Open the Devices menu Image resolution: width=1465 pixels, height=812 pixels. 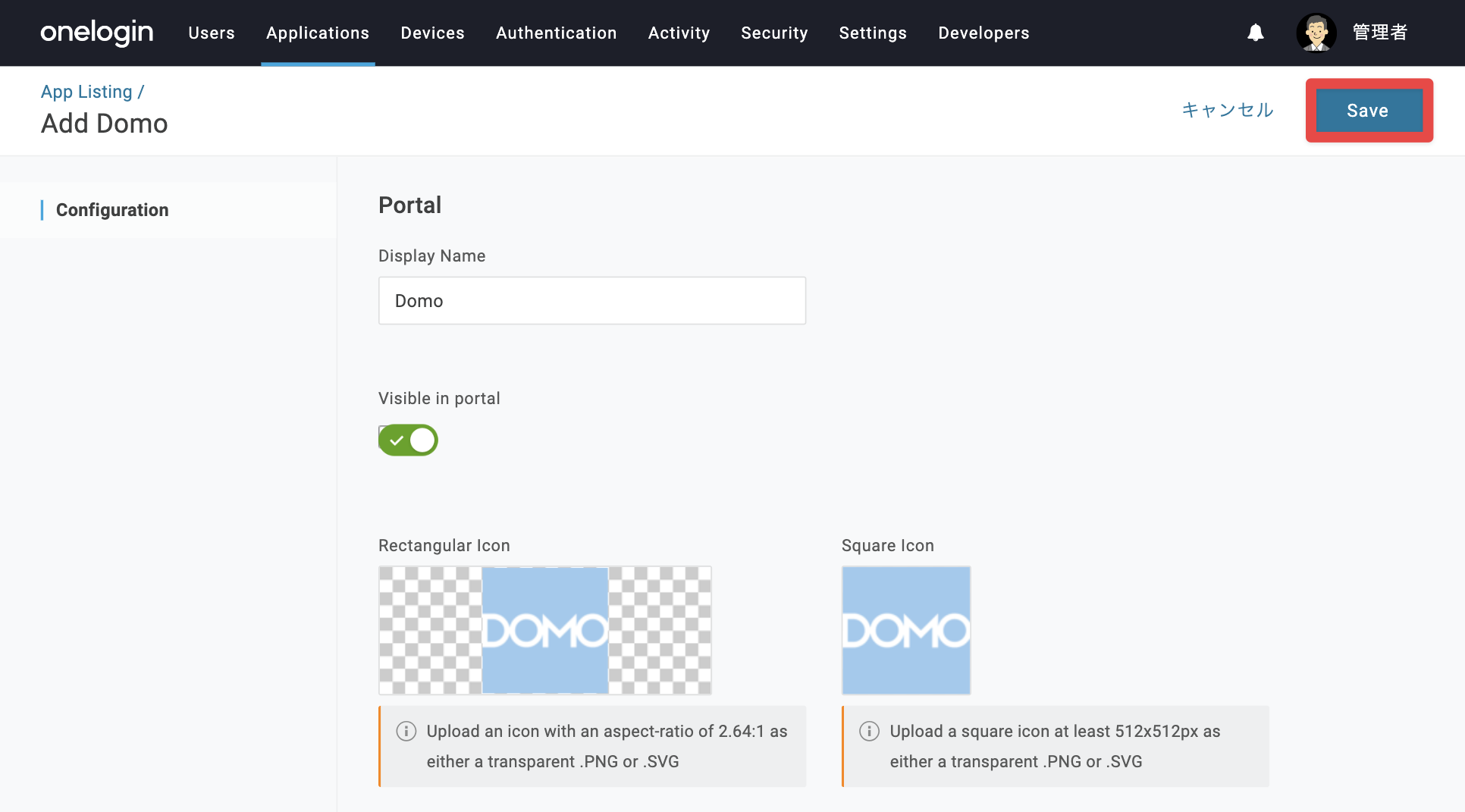432,33
